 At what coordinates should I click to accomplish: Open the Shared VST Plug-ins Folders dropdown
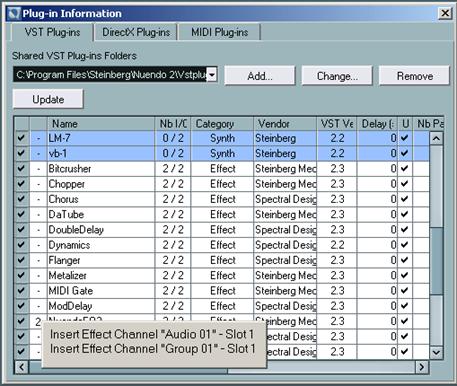[212, 74]
